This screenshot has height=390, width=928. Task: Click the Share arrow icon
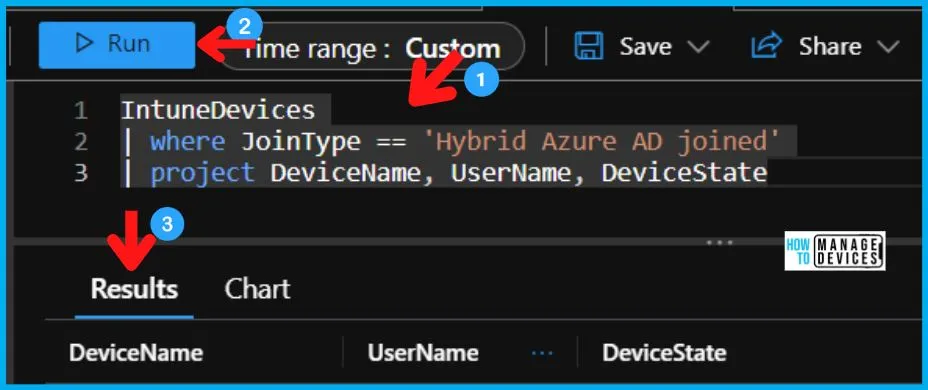click(767, 46)
